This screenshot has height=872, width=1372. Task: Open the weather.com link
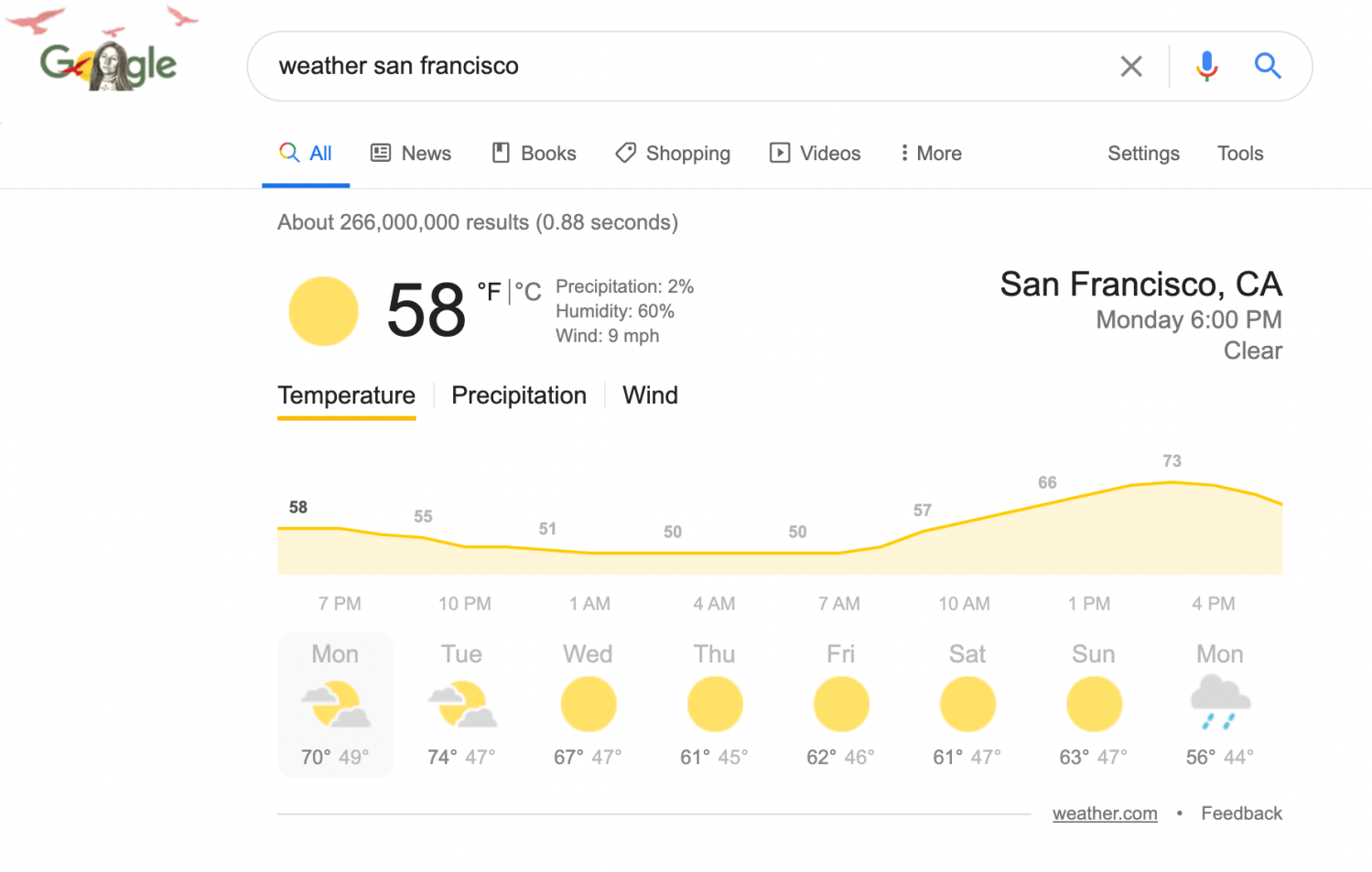(x=1105, y=813)
